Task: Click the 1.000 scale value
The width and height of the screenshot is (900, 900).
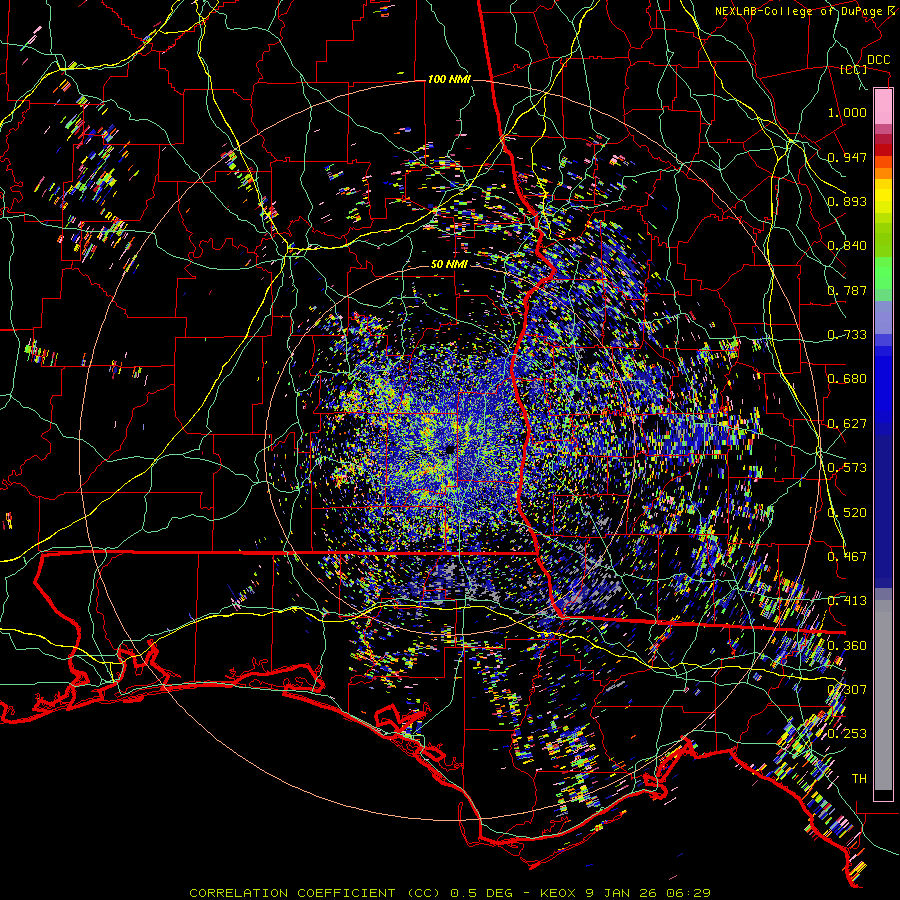Action: pos(847,112)
